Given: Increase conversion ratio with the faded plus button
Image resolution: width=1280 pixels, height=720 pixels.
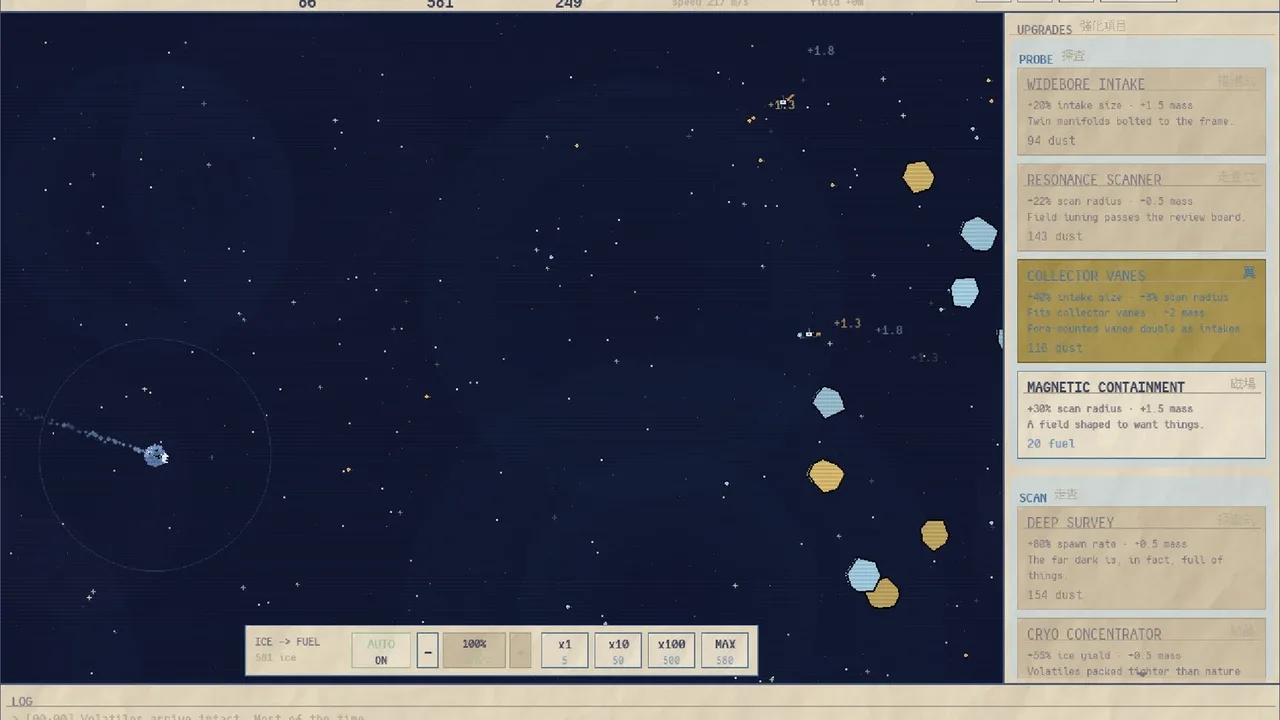Looking at the screenshot, I should pyautogui.click(x=520, y=651).
